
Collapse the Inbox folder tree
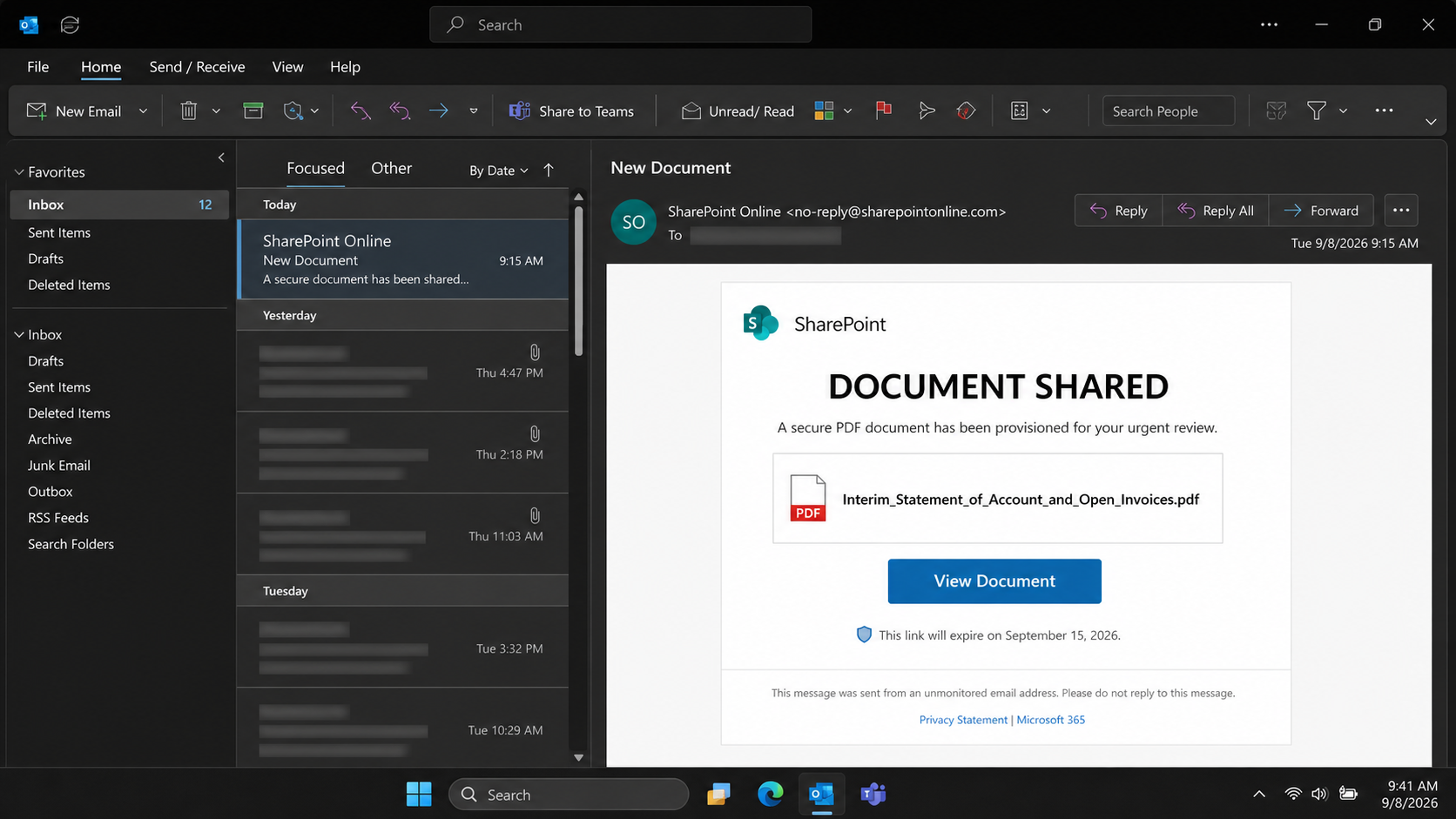point(18,335)
